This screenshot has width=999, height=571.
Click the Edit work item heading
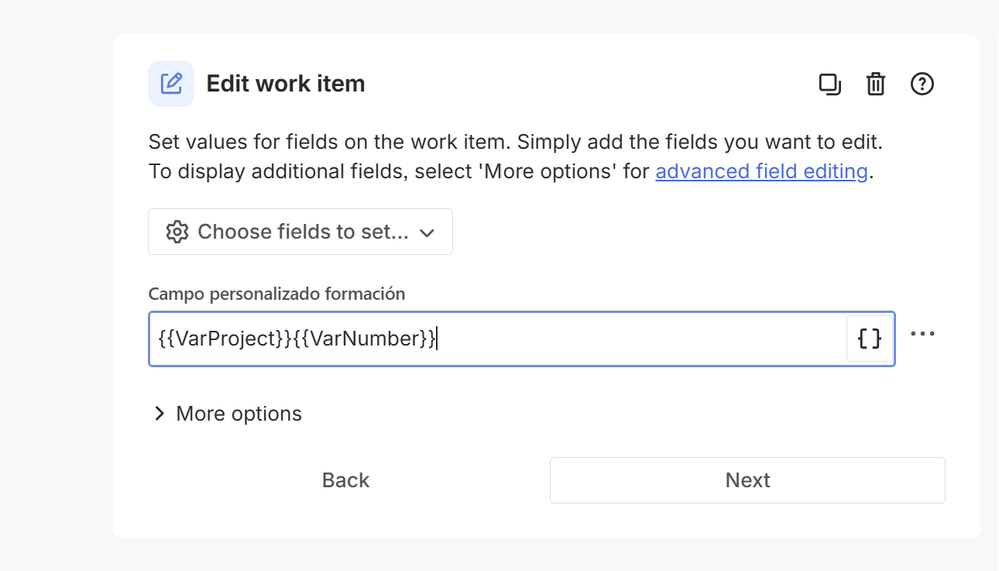(x=285, y=83)
